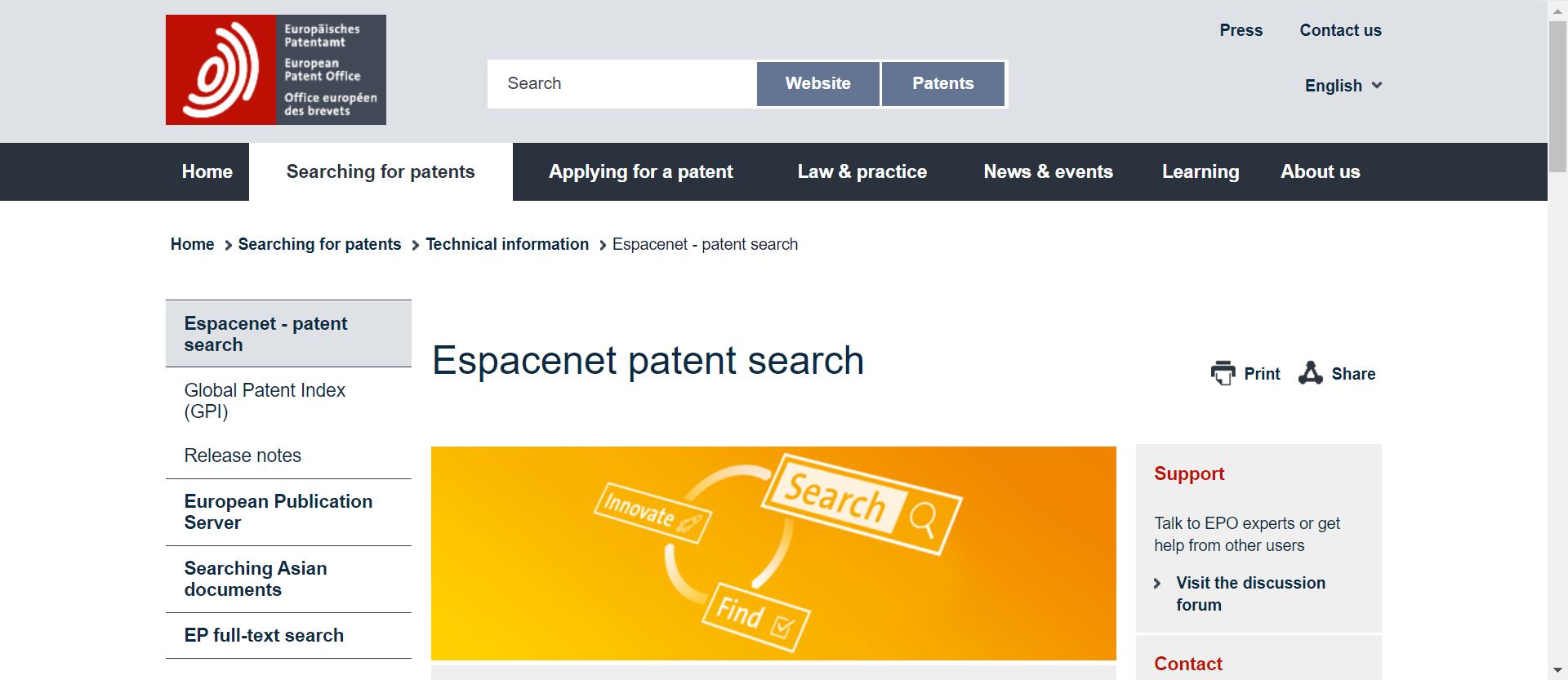
Task: Click into the Search input field
Action: 622,83
